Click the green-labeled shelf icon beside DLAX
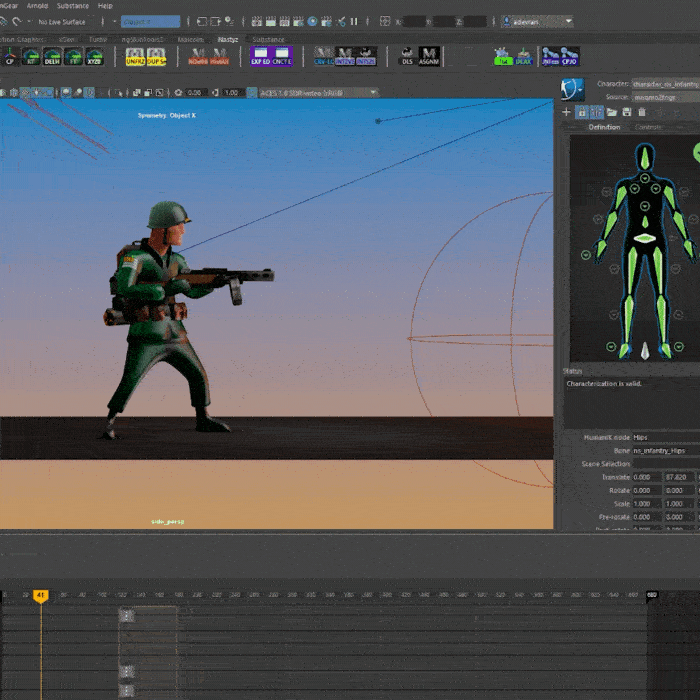The width and height of the screenshot is (700, 700). (503, 57)
